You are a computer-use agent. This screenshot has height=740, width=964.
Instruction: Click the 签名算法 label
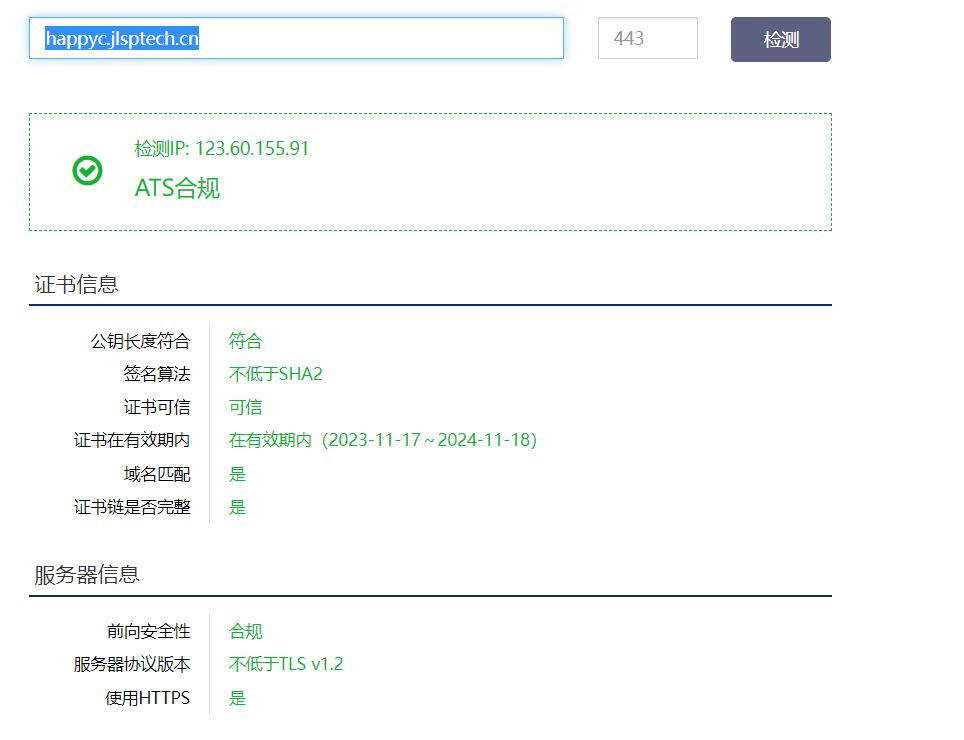pyautogui.click(x=157, y=374)
